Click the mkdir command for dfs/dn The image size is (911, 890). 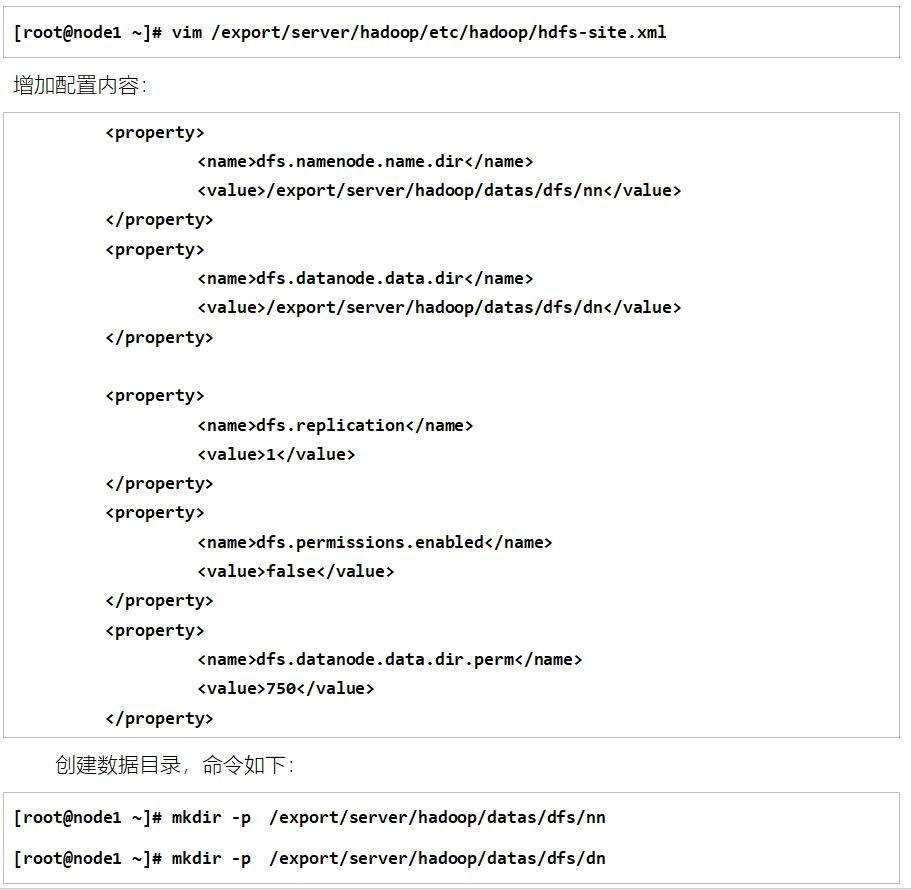[x=309, y=858]
